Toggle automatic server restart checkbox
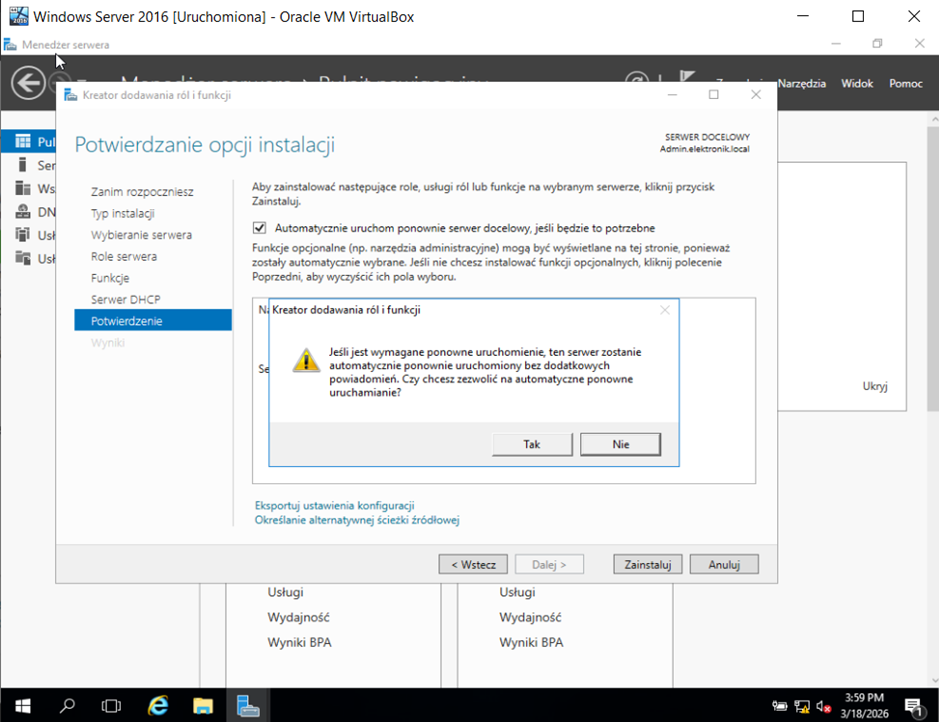This screenshot has height=722, width=939. (260, 228)
